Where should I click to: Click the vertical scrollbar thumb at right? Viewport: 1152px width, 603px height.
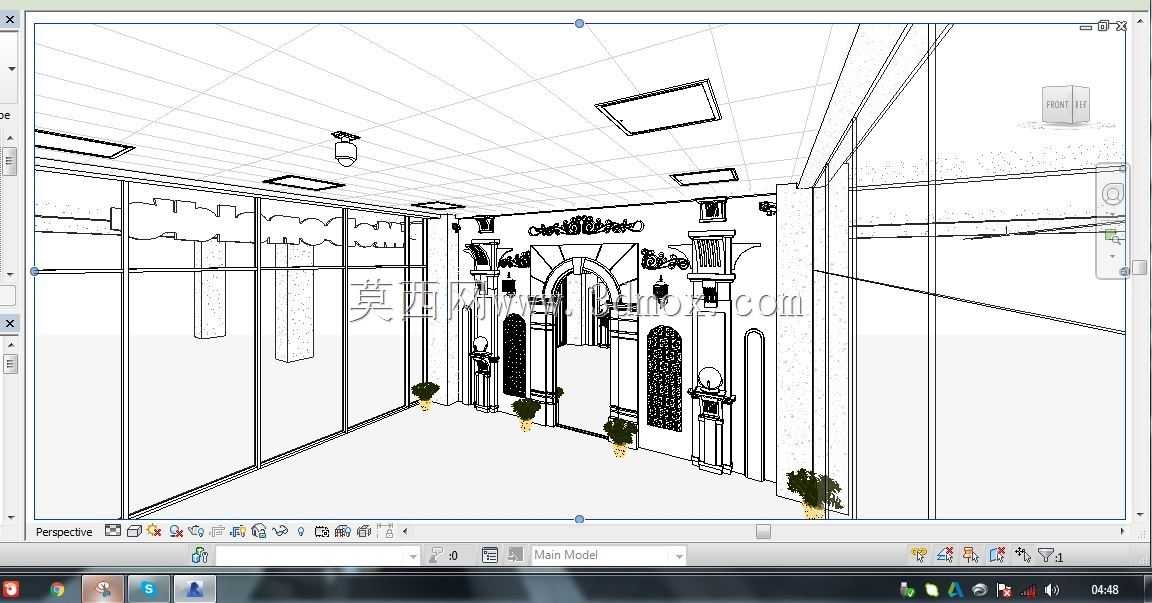(1139, 267)
